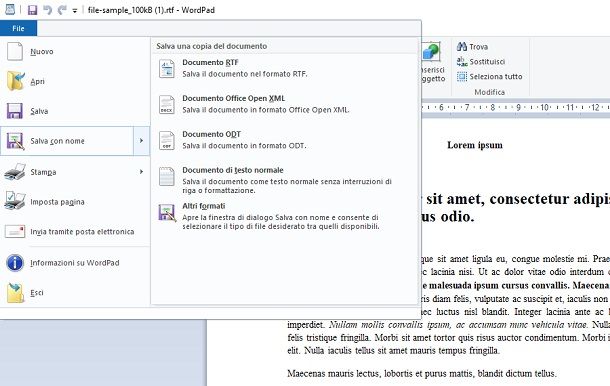The height and width of the screenshot is (386, 610).
Task: Click the Office Open XML docx icon
Action: [x=167, y=104]
